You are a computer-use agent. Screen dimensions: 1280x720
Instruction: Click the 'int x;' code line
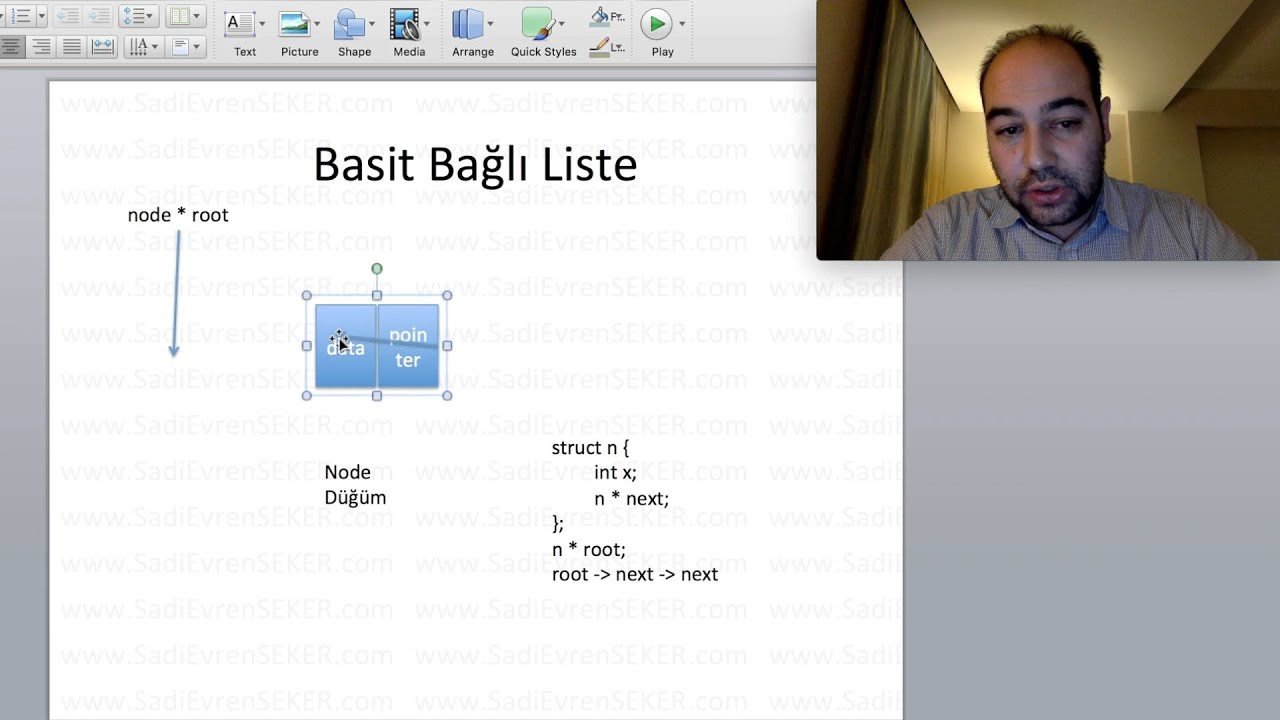tap(615, 473)
